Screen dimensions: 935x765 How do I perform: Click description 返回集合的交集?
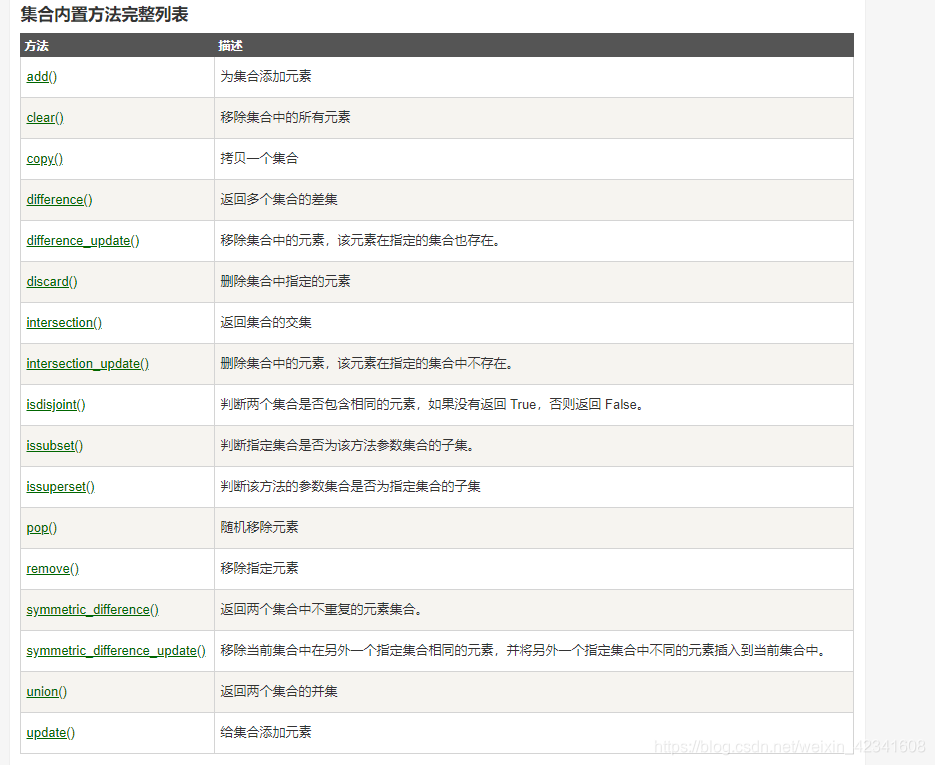[x=266, y=323]
